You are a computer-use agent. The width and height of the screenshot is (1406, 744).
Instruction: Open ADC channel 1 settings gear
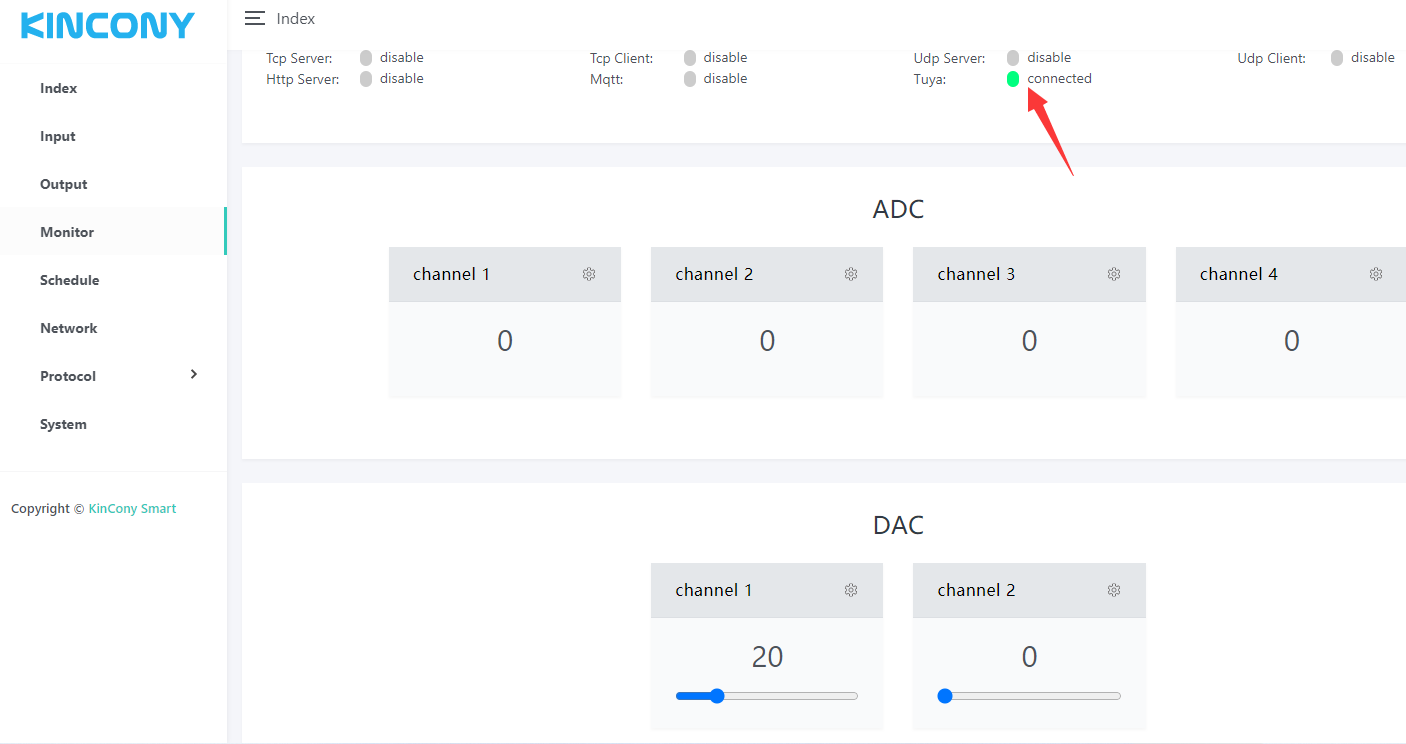[589, 274]
